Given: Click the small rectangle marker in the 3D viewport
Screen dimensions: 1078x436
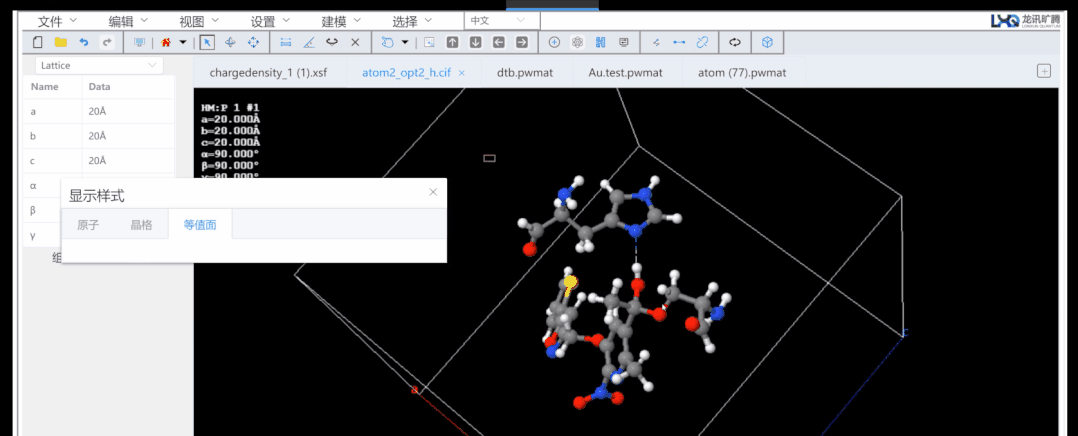Looking at the screenshot, I should (x=490, y=158).
